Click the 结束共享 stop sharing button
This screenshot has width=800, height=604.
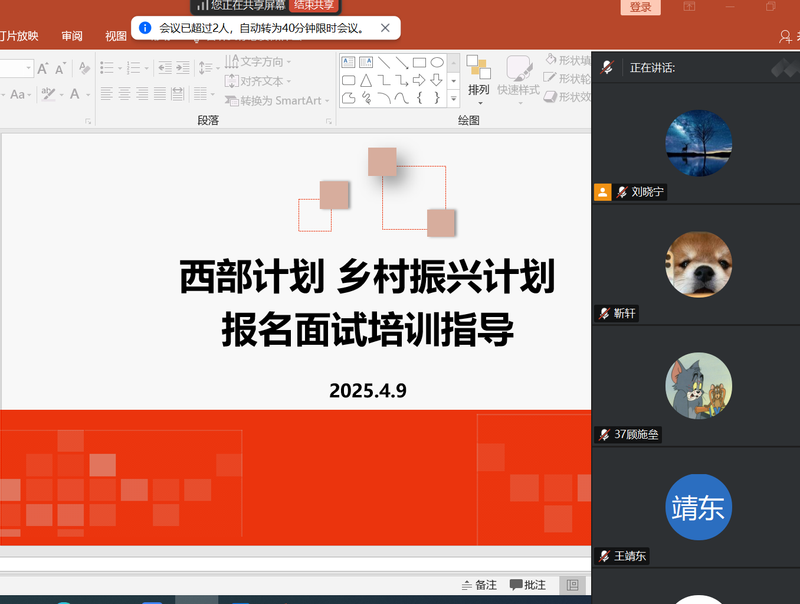tap(313, 5)
